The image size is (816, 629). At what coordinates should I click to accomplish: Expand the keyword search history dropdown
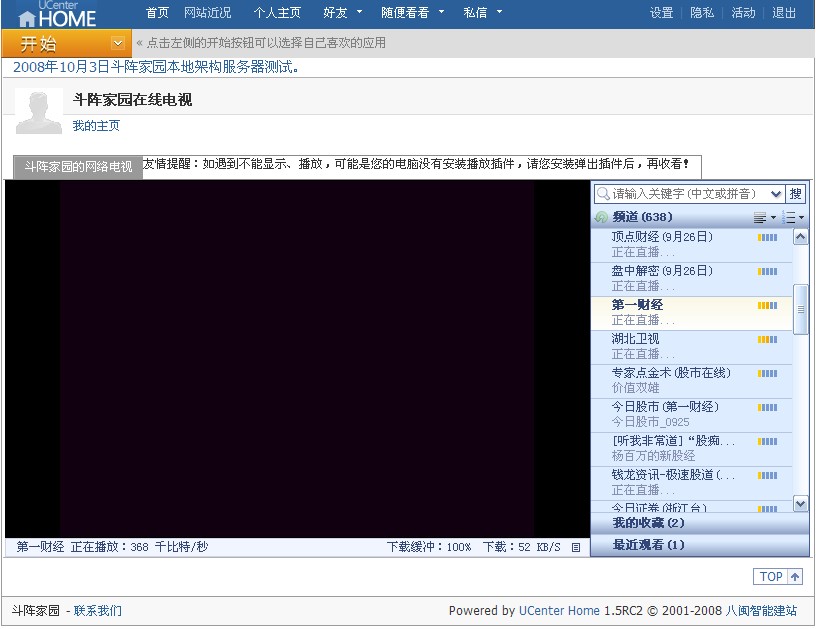[776, 194]
